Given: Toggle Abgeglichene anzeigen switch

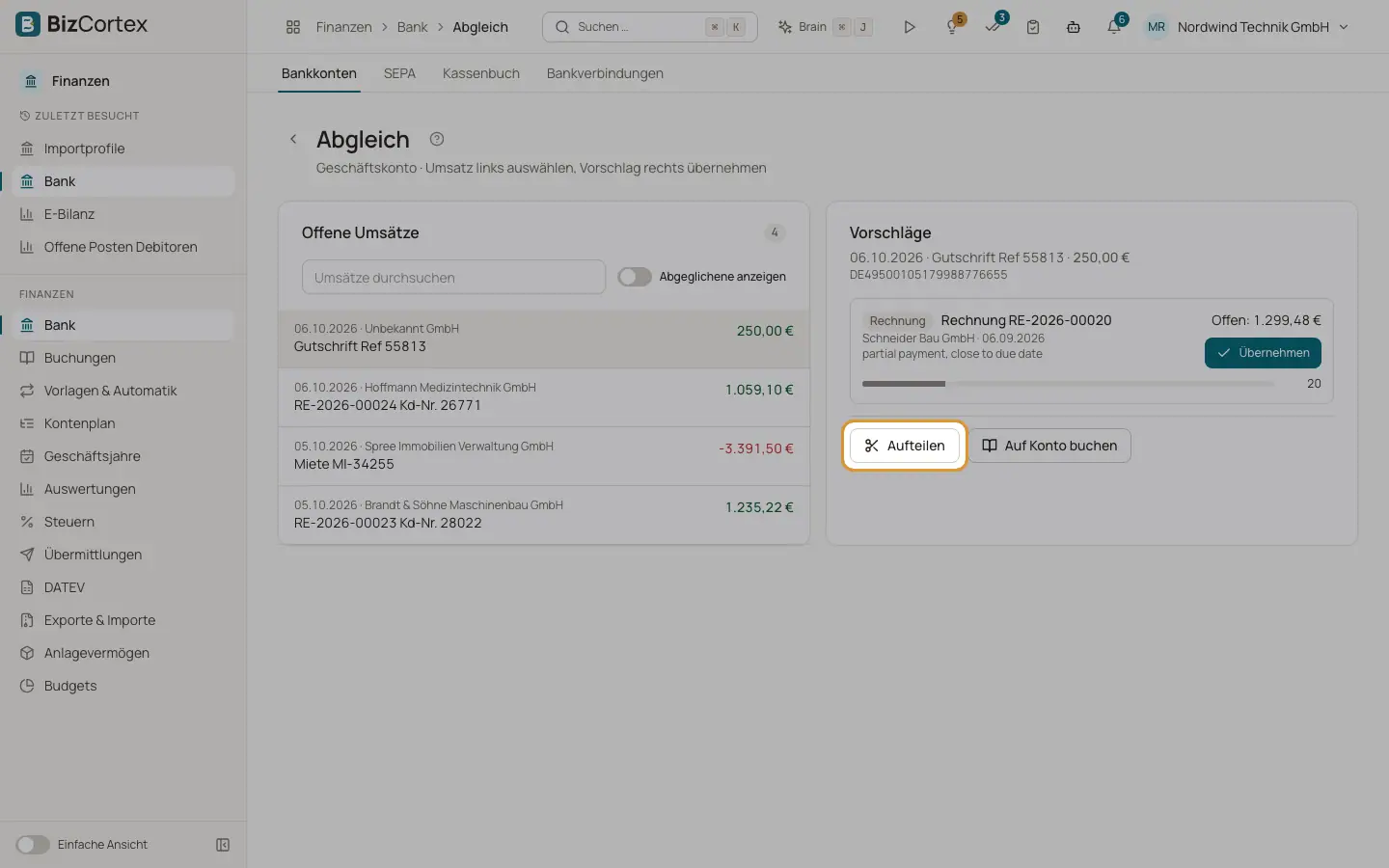Looking at the screenshot, I should click(635, 277).
